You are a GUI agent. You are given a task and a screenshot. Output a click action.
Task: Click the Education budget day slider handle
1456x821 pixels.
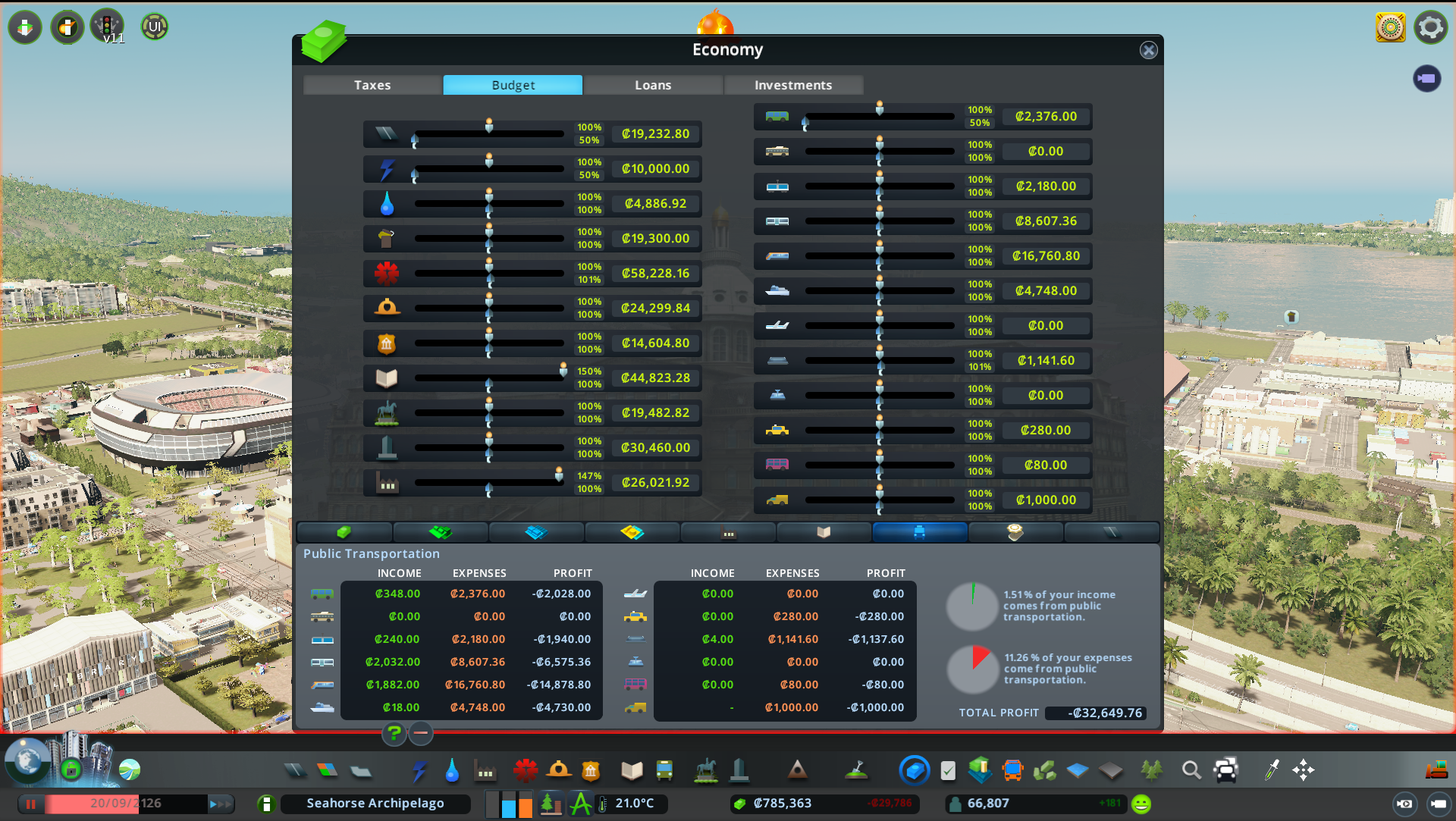[563, 369]
